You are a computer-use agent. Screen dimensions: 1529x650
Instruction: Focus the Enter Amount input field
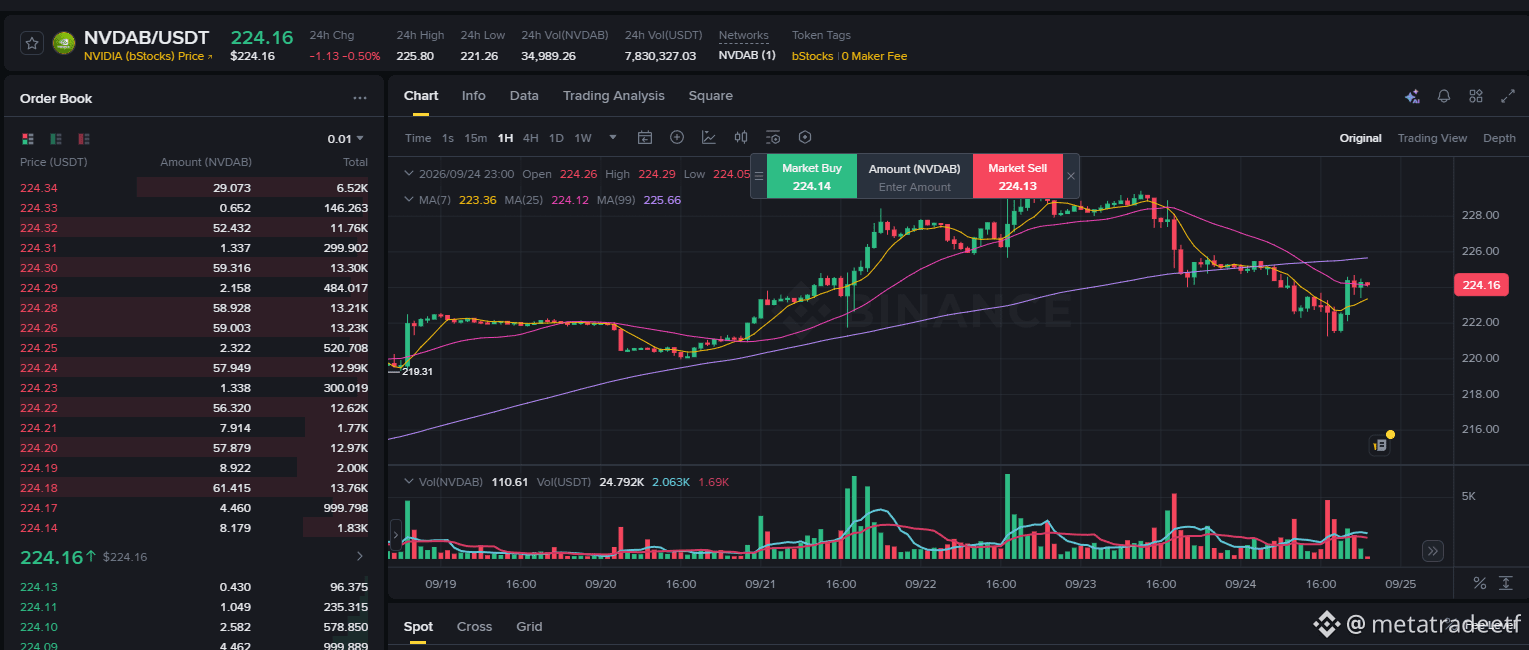point(915,187)
